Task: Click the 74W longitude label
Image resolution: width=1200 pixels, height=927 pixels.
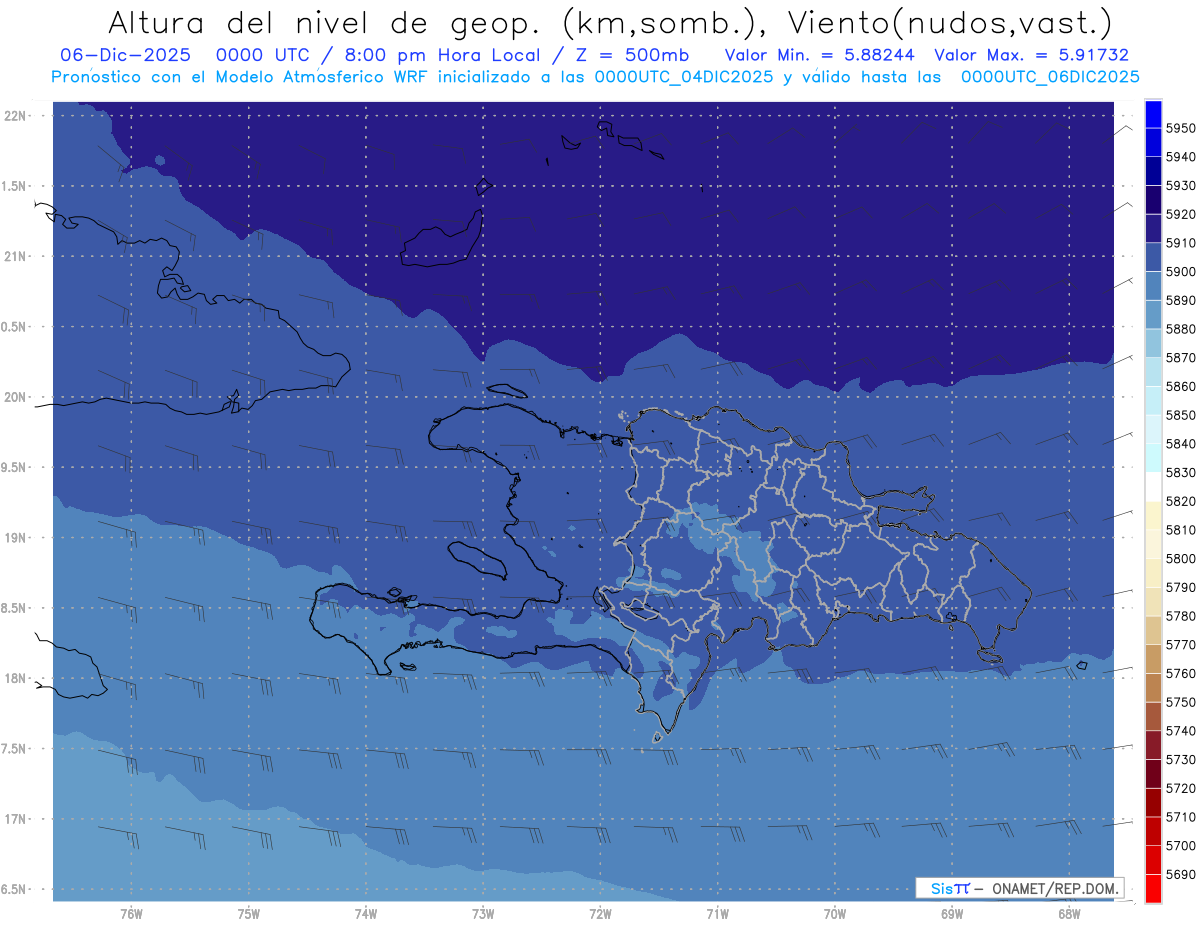Action: (366, 914)
